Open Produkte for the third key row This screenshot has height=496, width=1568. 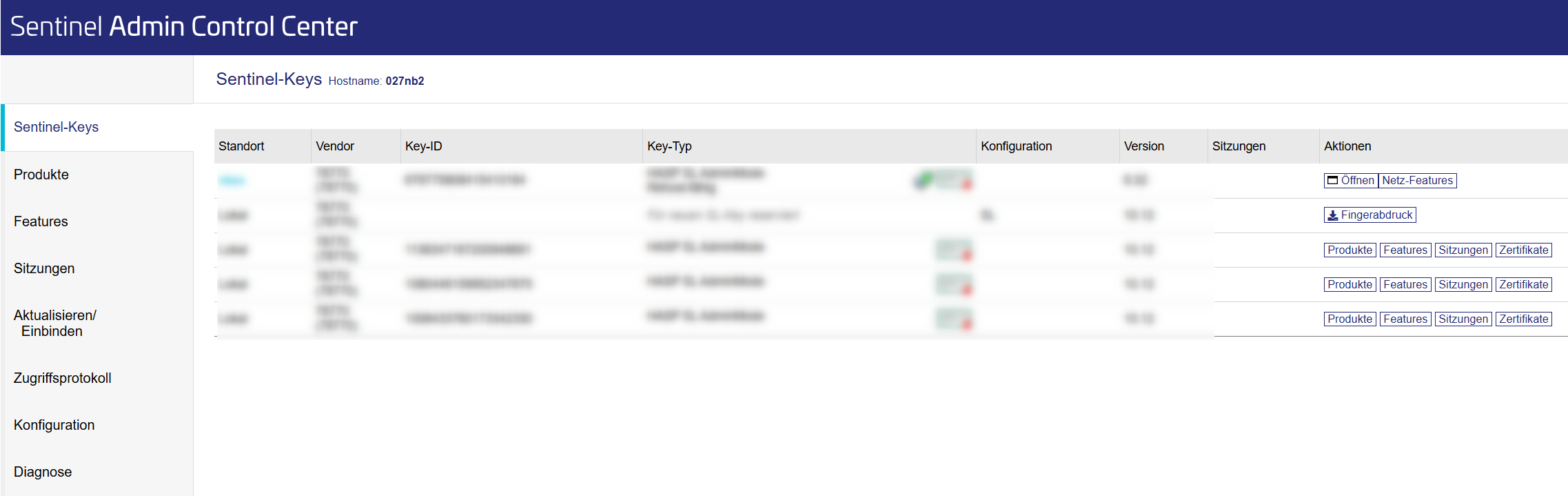pos(1350,250)
